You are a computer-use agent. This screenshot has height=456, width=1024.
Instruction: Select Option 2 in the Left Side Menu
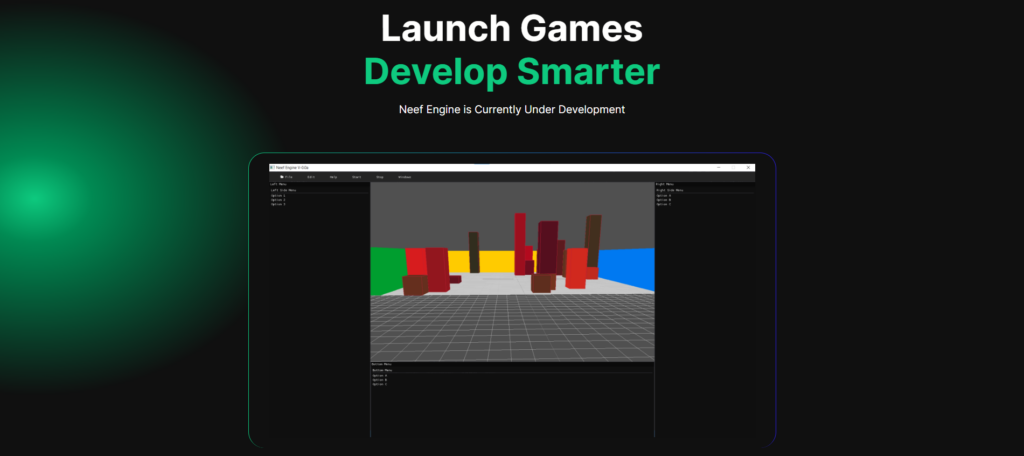pyautogui.click(x=278, y=200)
